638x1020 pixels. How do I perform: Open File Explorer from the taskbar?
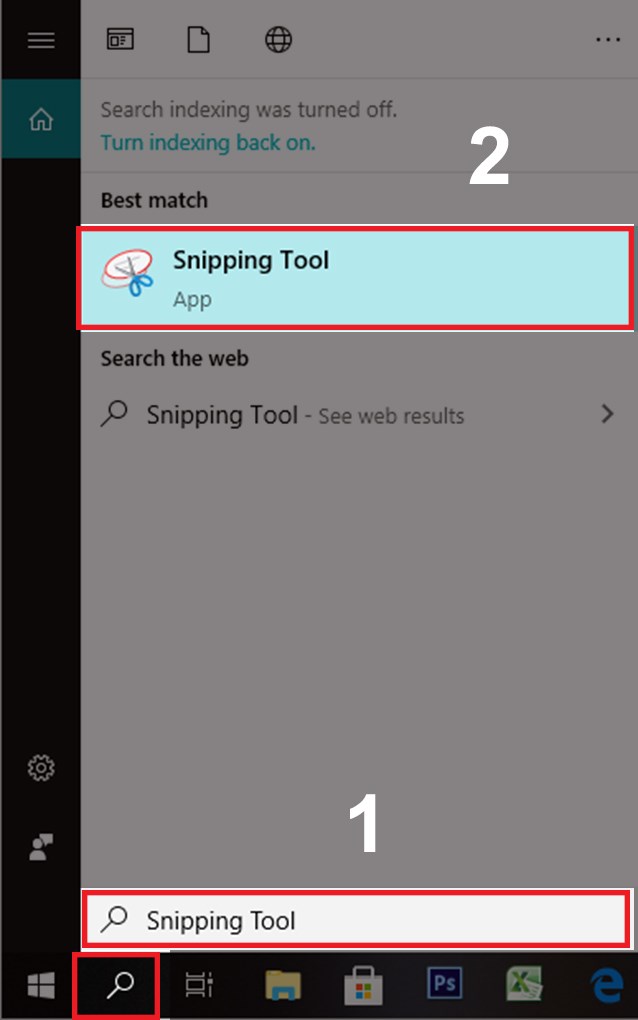(282, 984)
